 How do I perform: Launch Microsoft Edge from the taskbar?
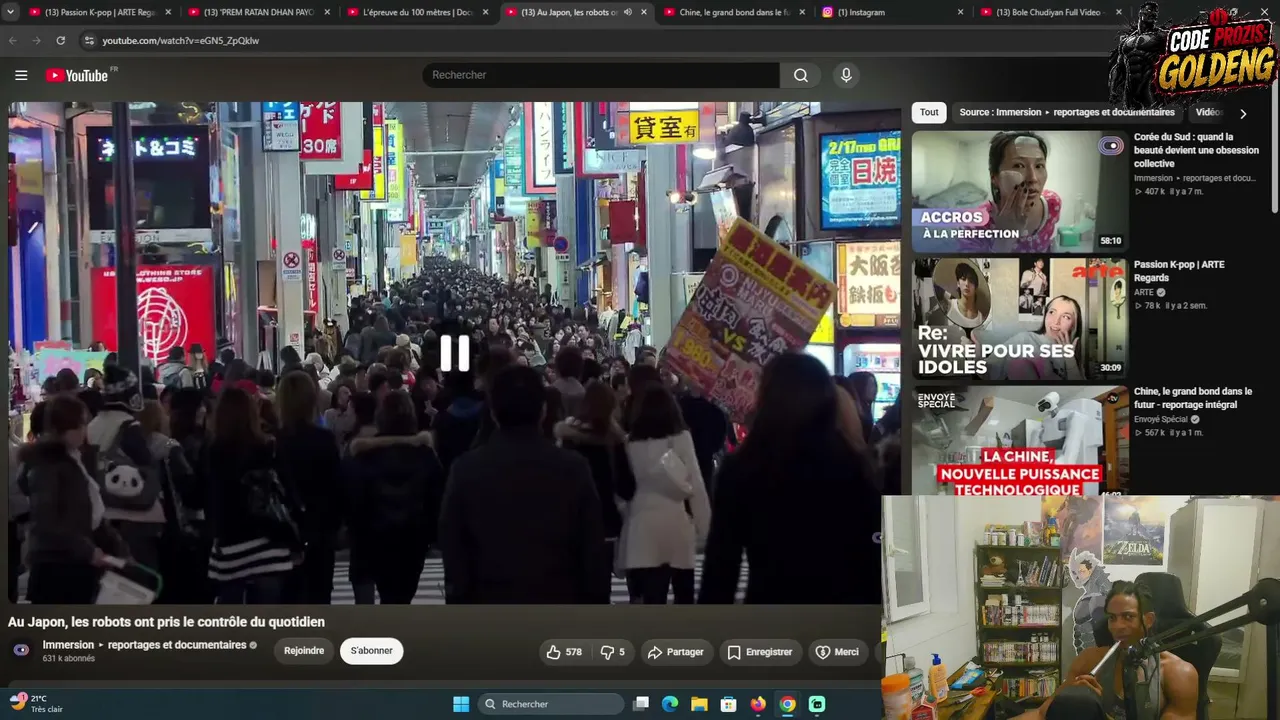(670, 704)
